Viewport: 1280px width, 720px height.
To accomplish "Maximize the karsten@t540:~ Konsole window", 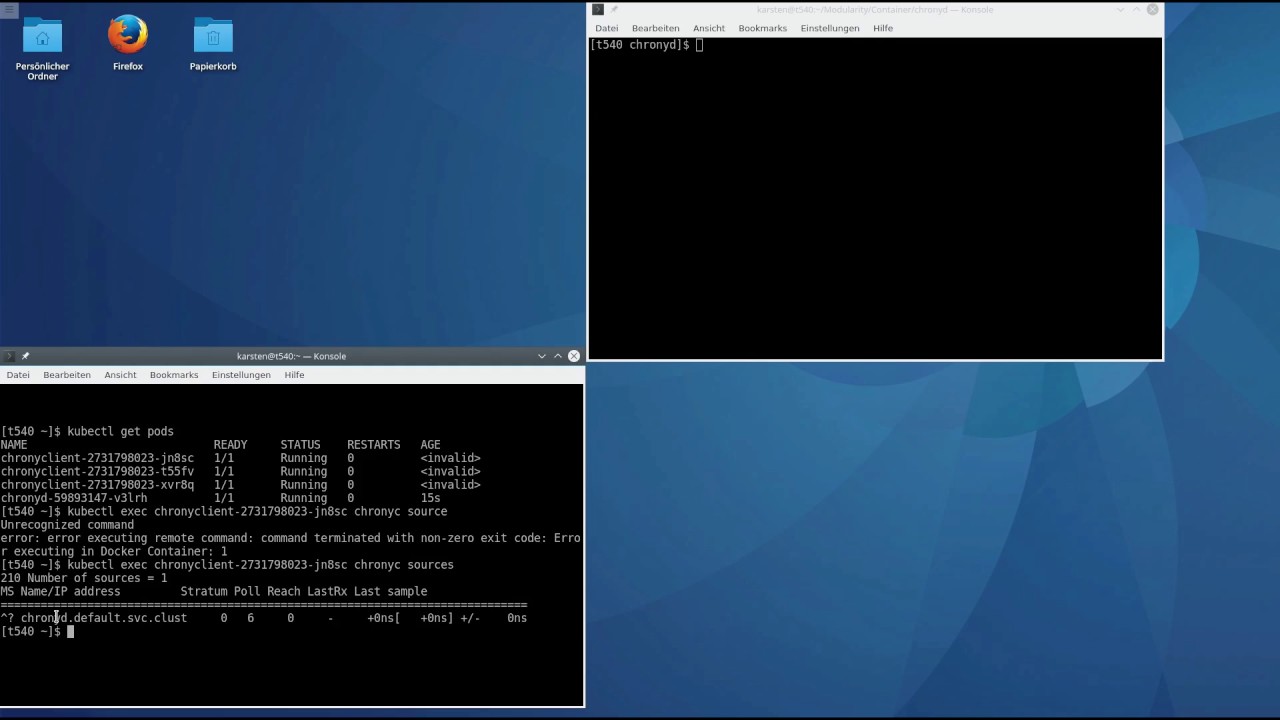I will [x=558, y=356].
